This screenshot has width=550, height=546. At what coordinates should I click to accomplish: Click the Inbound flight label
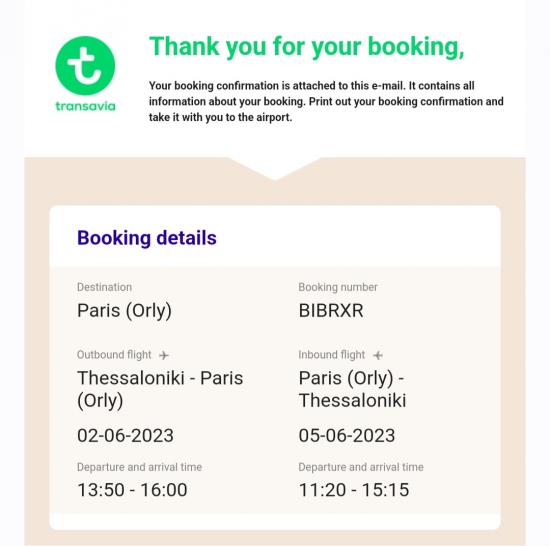[332, 355]
